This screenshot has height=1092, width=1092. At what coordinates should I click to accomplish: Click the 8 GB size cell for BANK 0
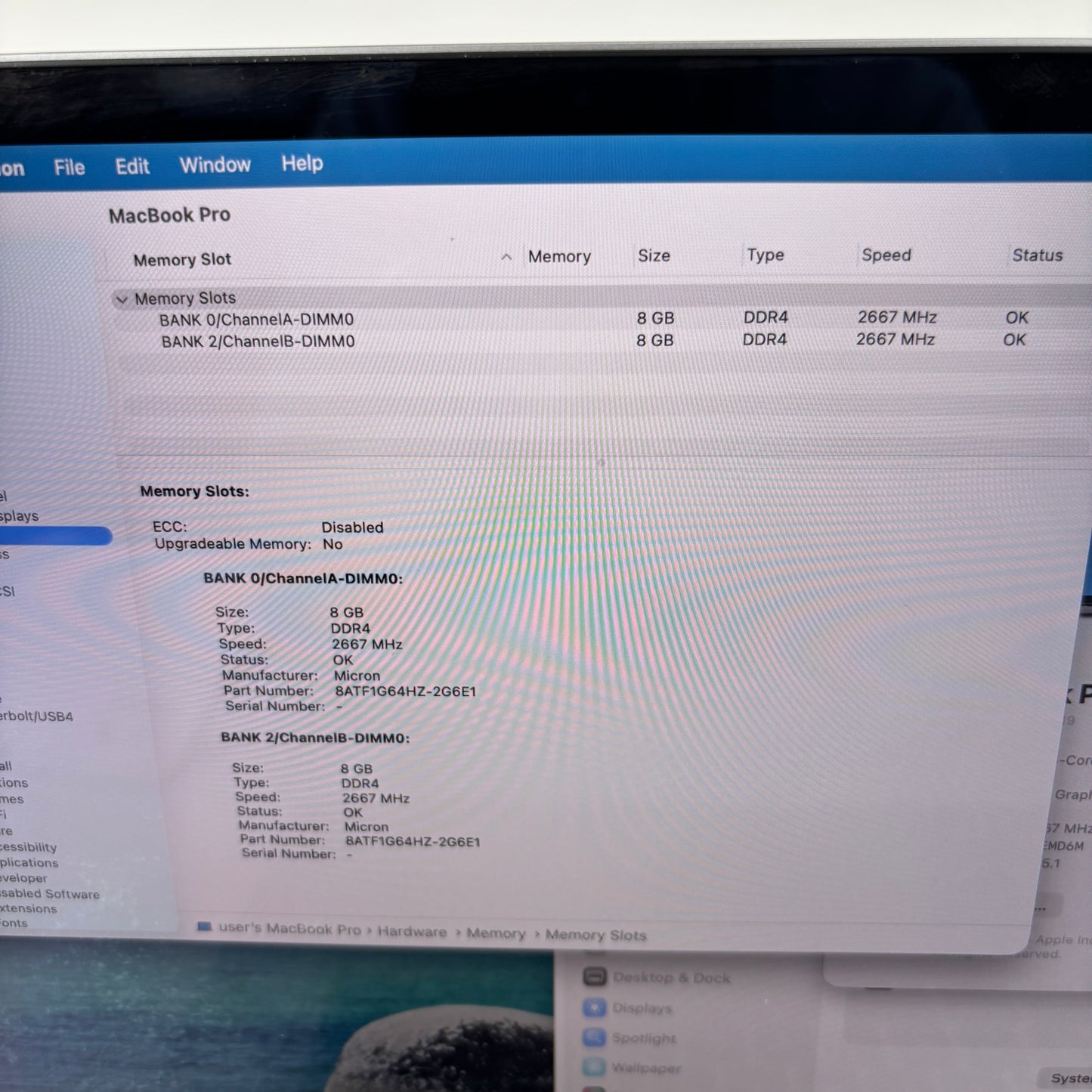click(x=655, y=318)
